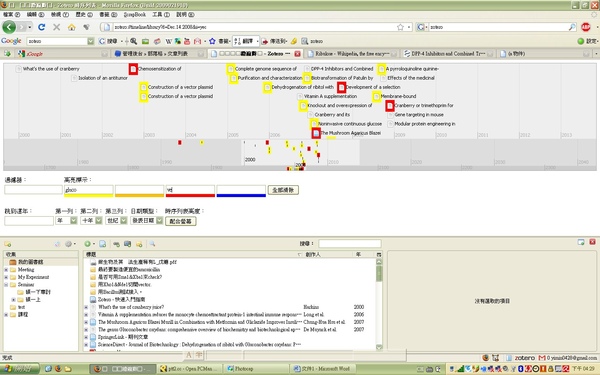Click yellow Complete genome sequence timeline icon
This screenshot has height=375, width=600.
click(230, 69)
